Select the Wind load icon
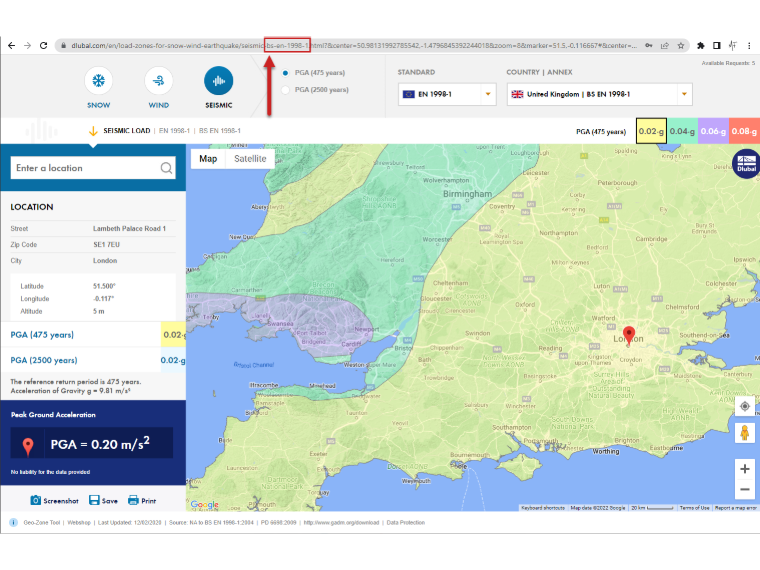Viewport: 760px width, 570px height. point(158,80)
